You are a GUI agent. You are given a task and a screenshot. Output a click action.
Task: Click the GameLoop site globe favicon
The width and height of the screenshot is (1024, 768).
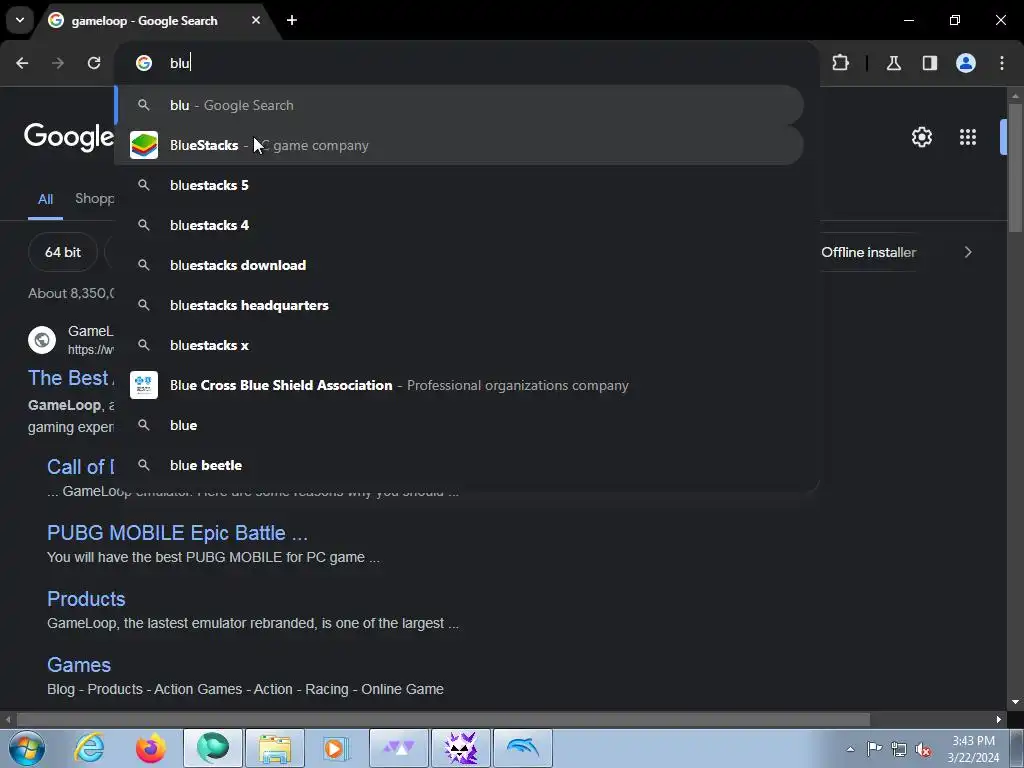(42, 340)
